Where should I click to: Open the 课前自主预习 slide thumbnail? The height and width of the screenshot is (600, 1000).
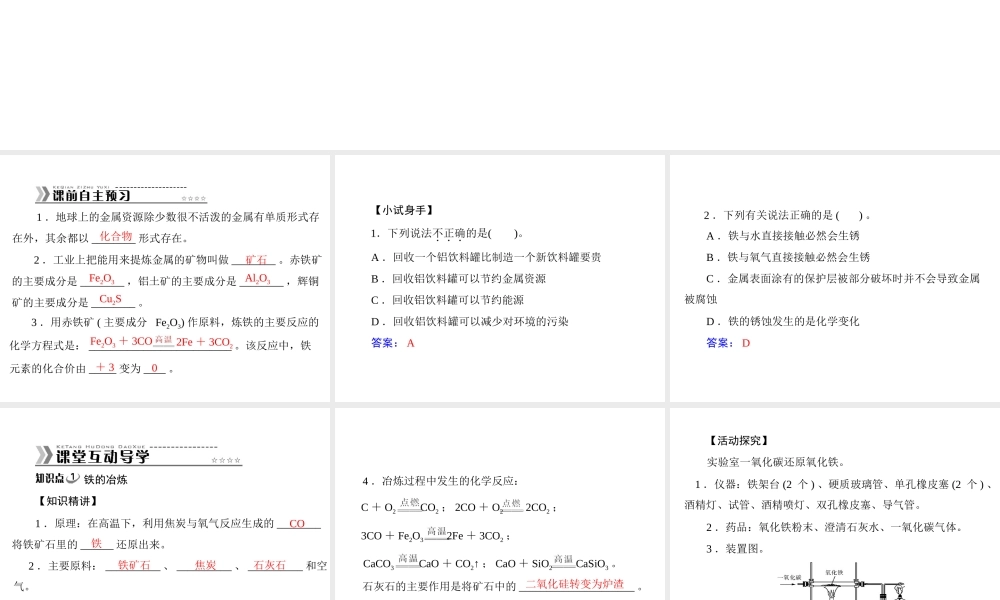point(165,279)
